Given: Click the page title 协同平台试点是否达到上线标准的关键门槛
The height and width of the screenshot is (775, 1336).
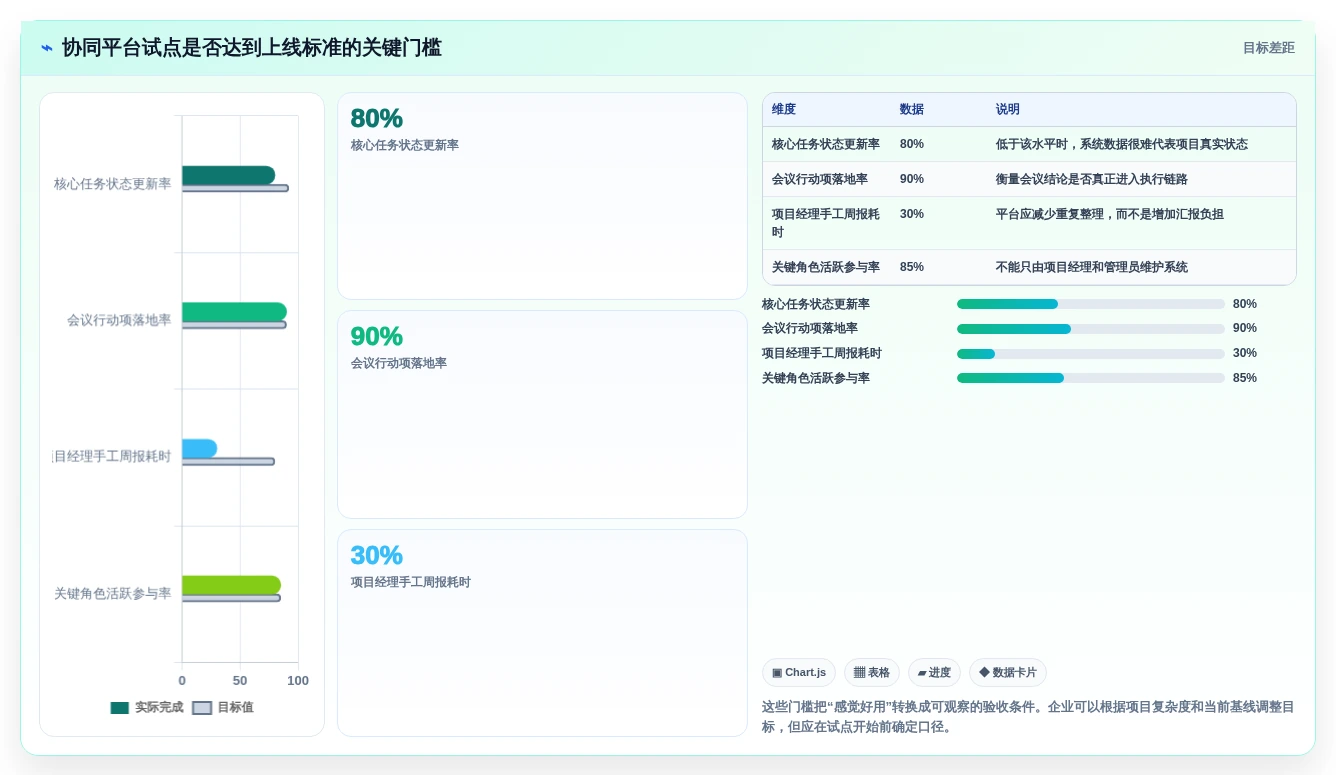Looking at the screenshot, I should point(252,48).
